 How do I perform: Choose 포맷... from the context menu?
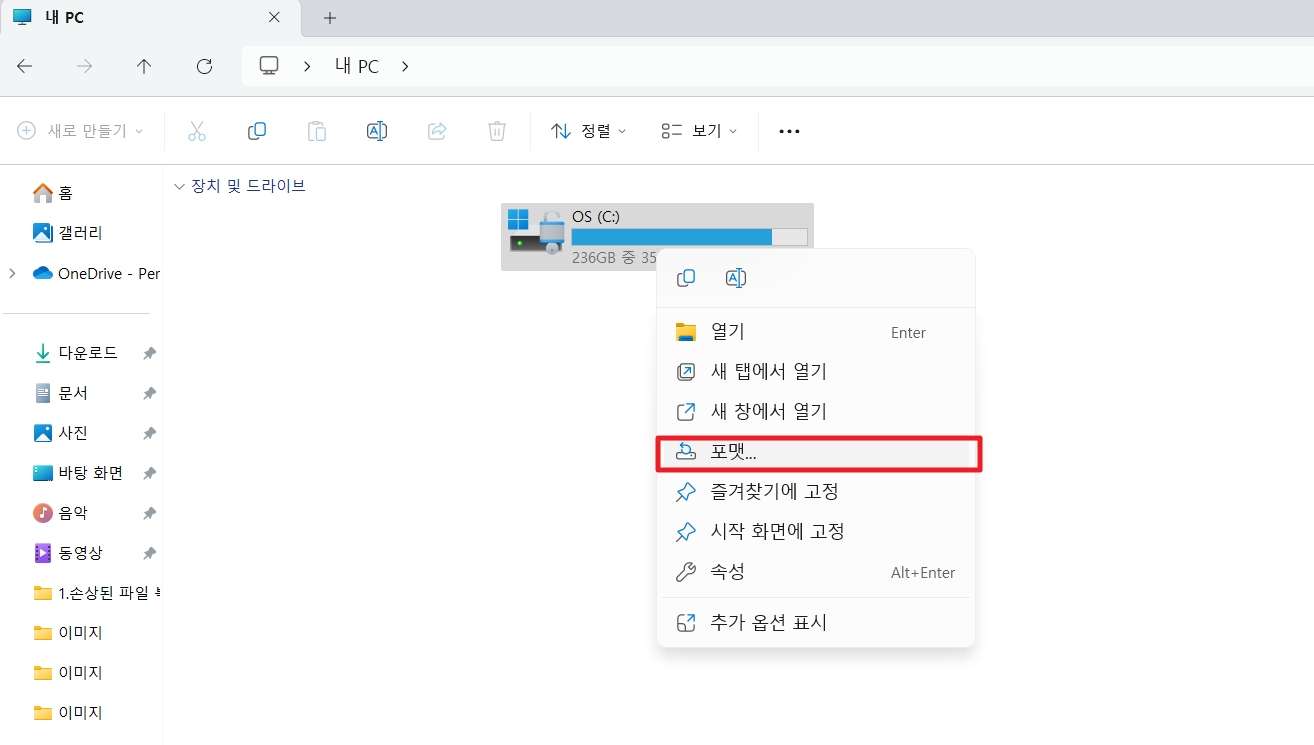(816, 452)
